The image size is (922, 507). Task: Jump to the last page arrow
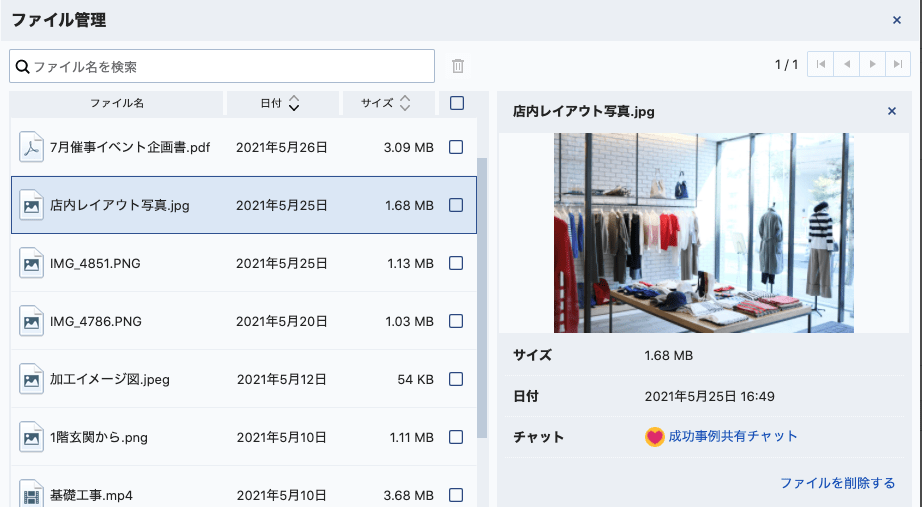[899, 65]
